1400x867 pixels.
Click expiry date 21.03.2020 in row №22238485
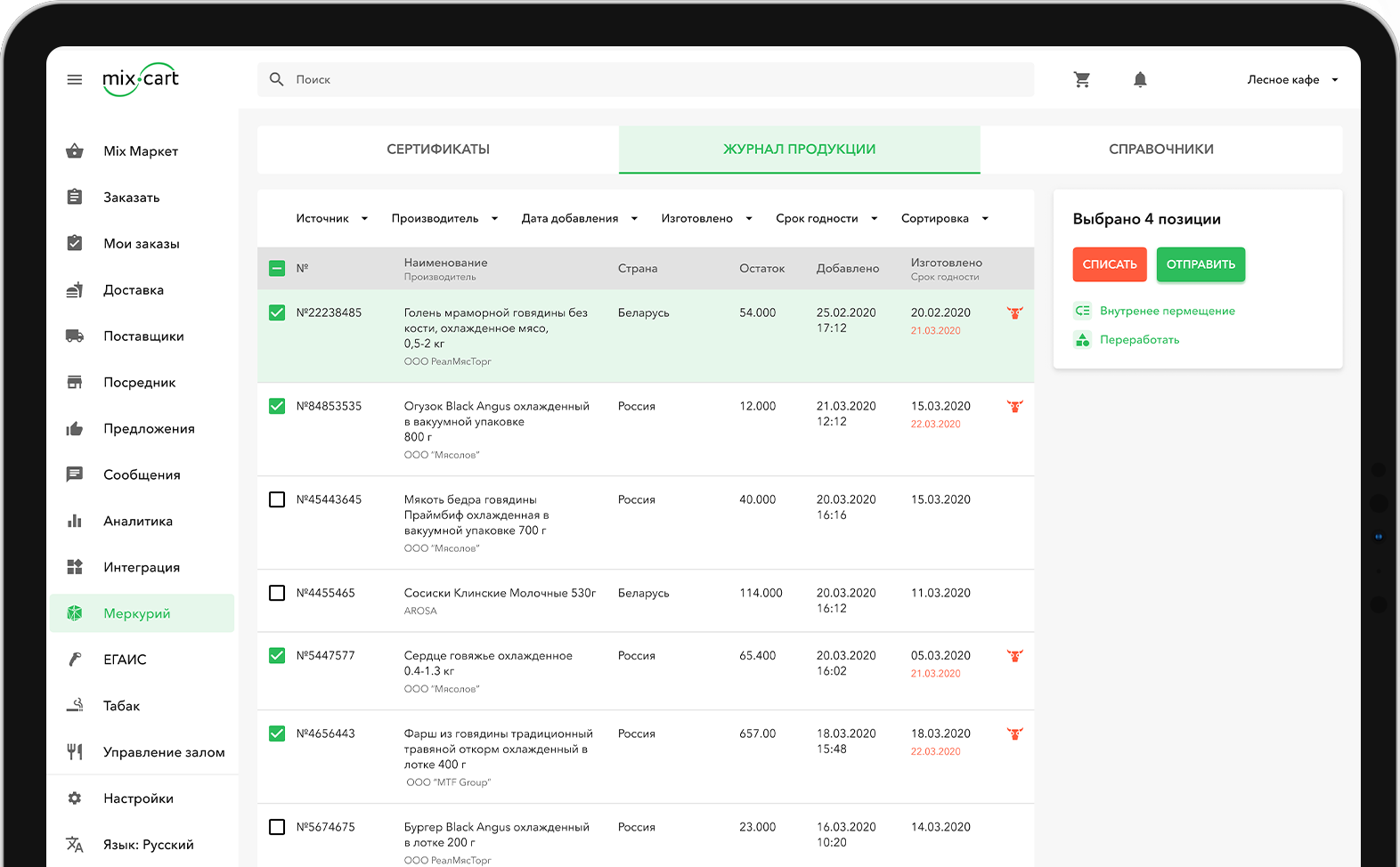pyautogui.click(x=935, y=330)
